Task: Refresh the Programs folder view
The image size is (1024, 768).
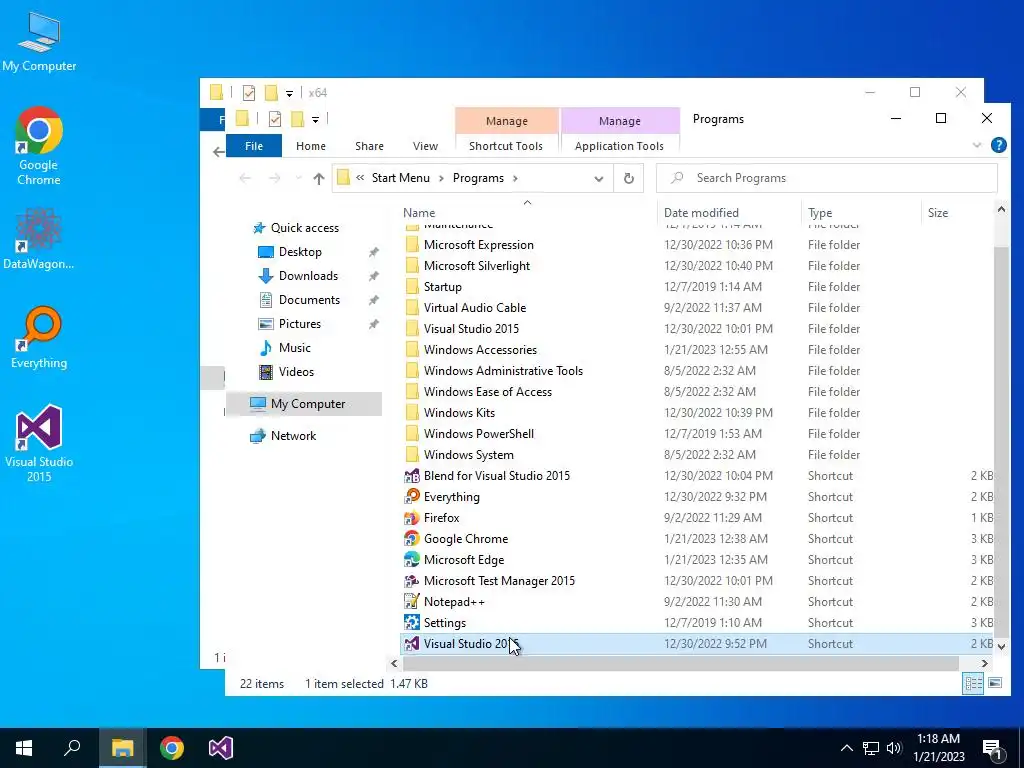Action: click(628, 178)
